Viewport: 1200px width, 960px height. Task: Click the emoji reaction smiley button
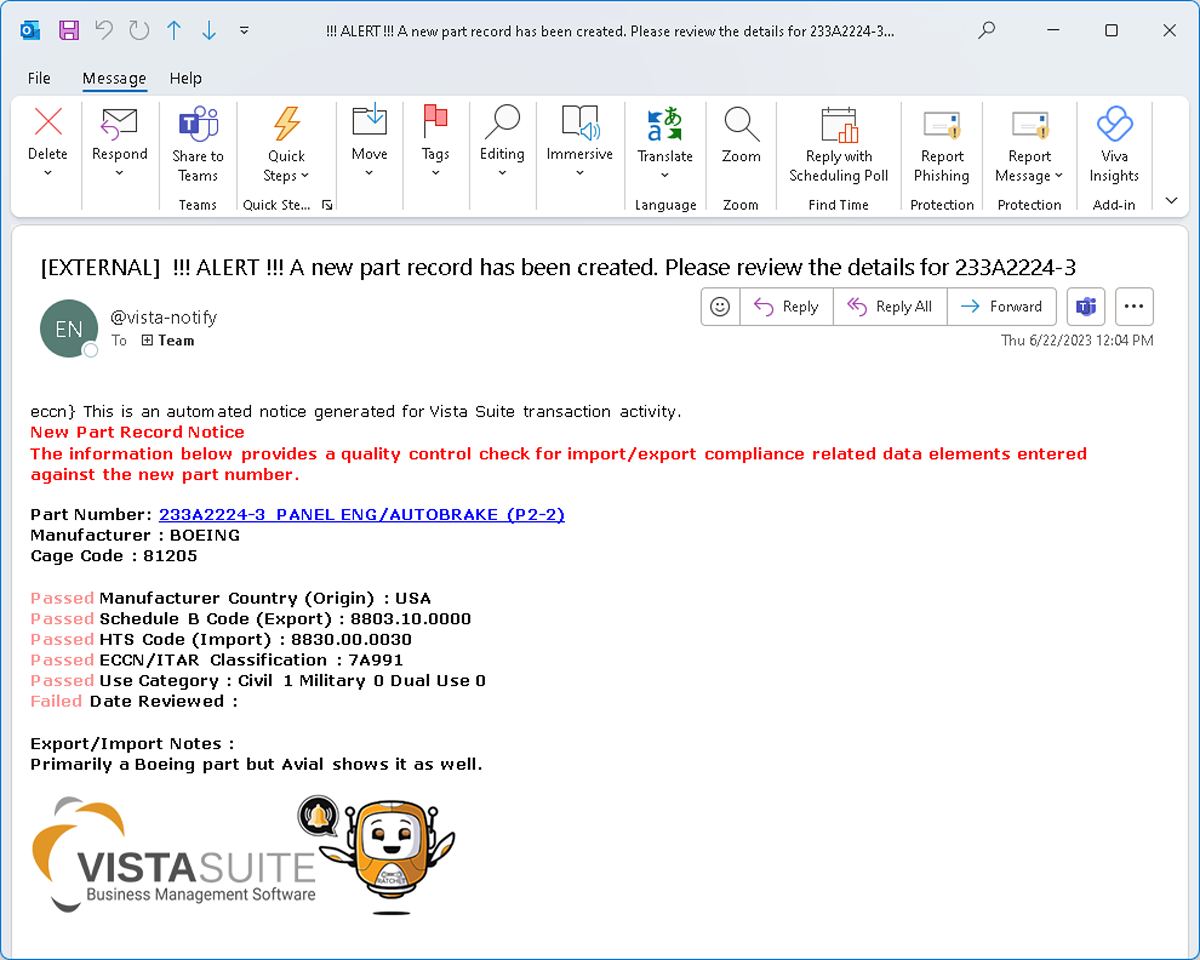coord(720,307)
